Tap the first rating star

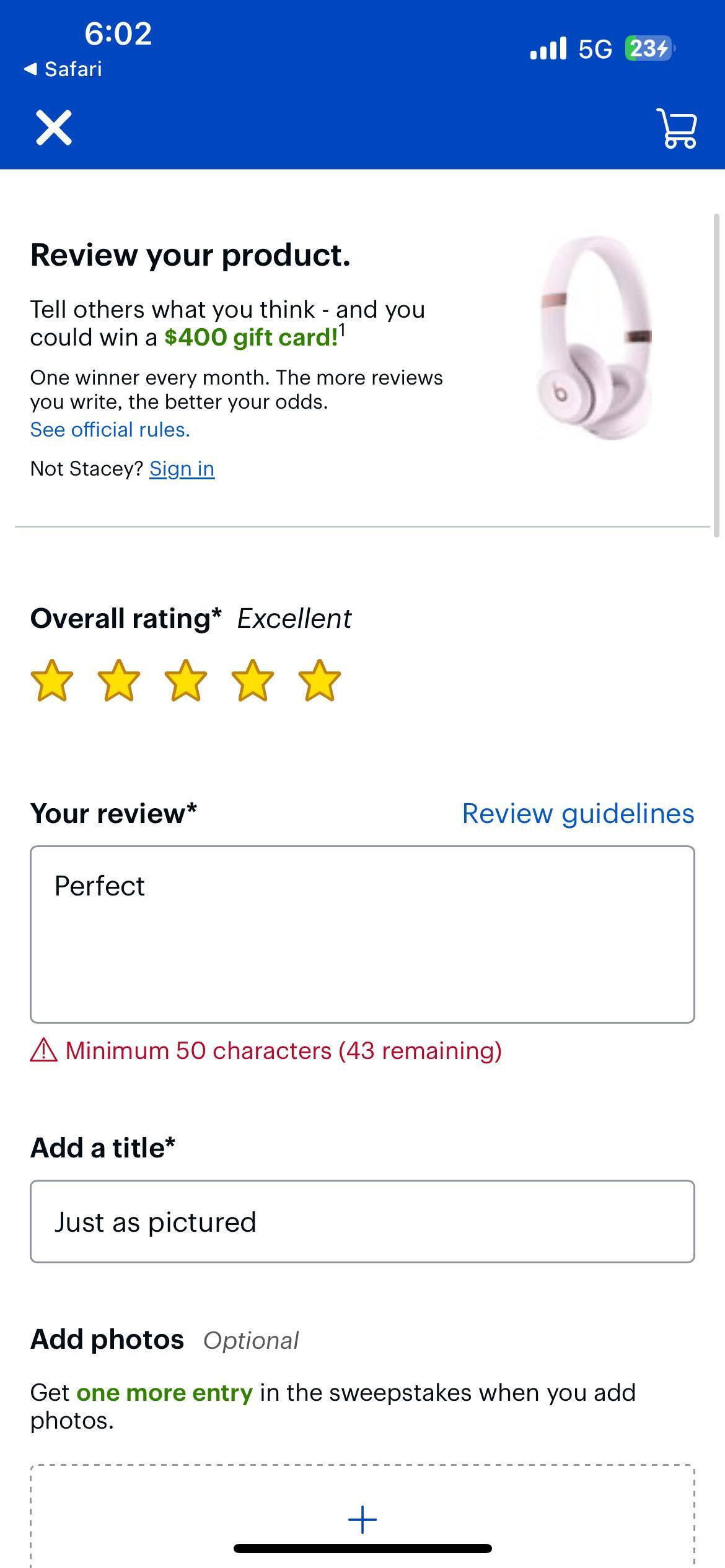point(52,680)
